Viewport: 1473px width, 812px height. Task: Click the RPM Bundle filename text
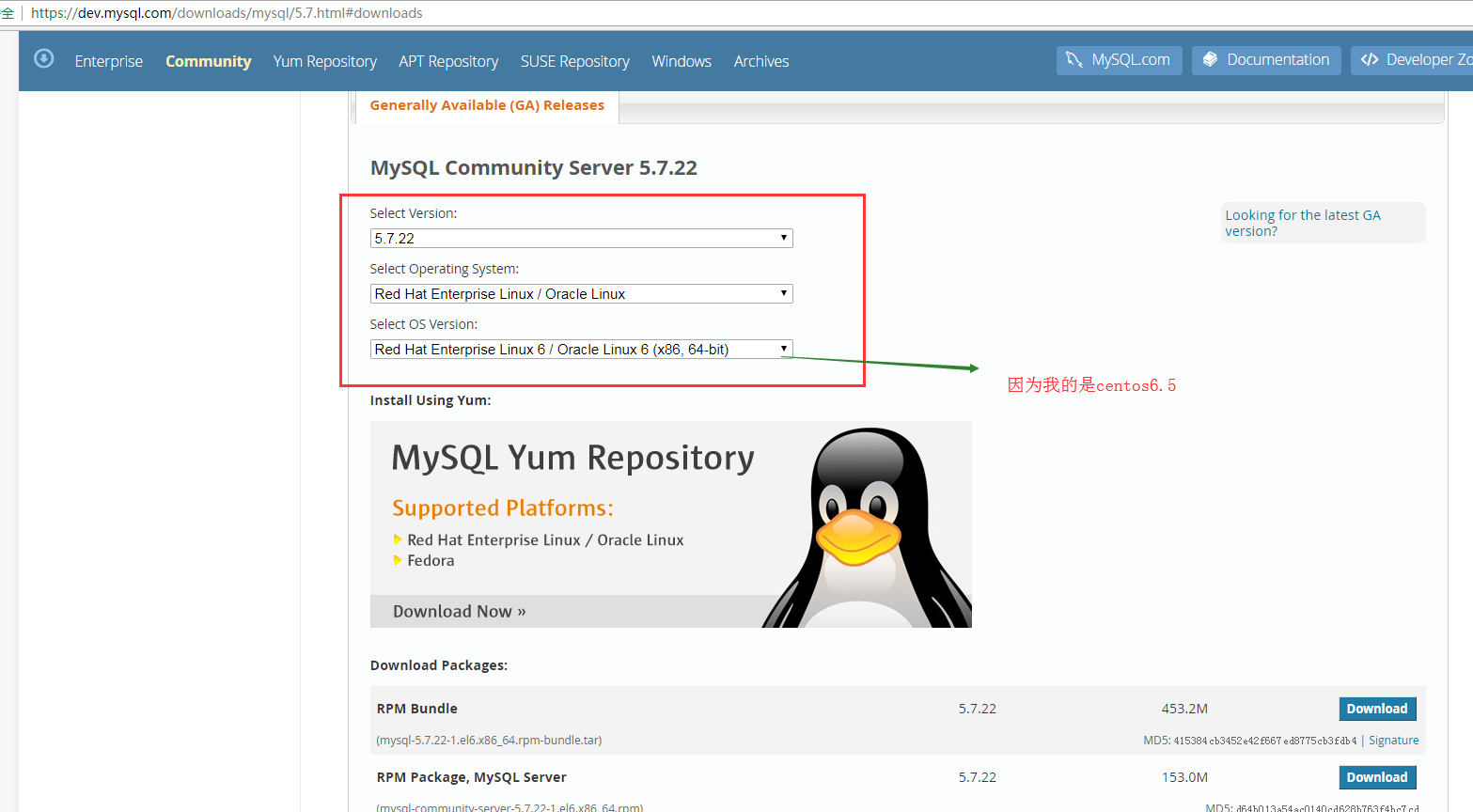pos(489,741)
